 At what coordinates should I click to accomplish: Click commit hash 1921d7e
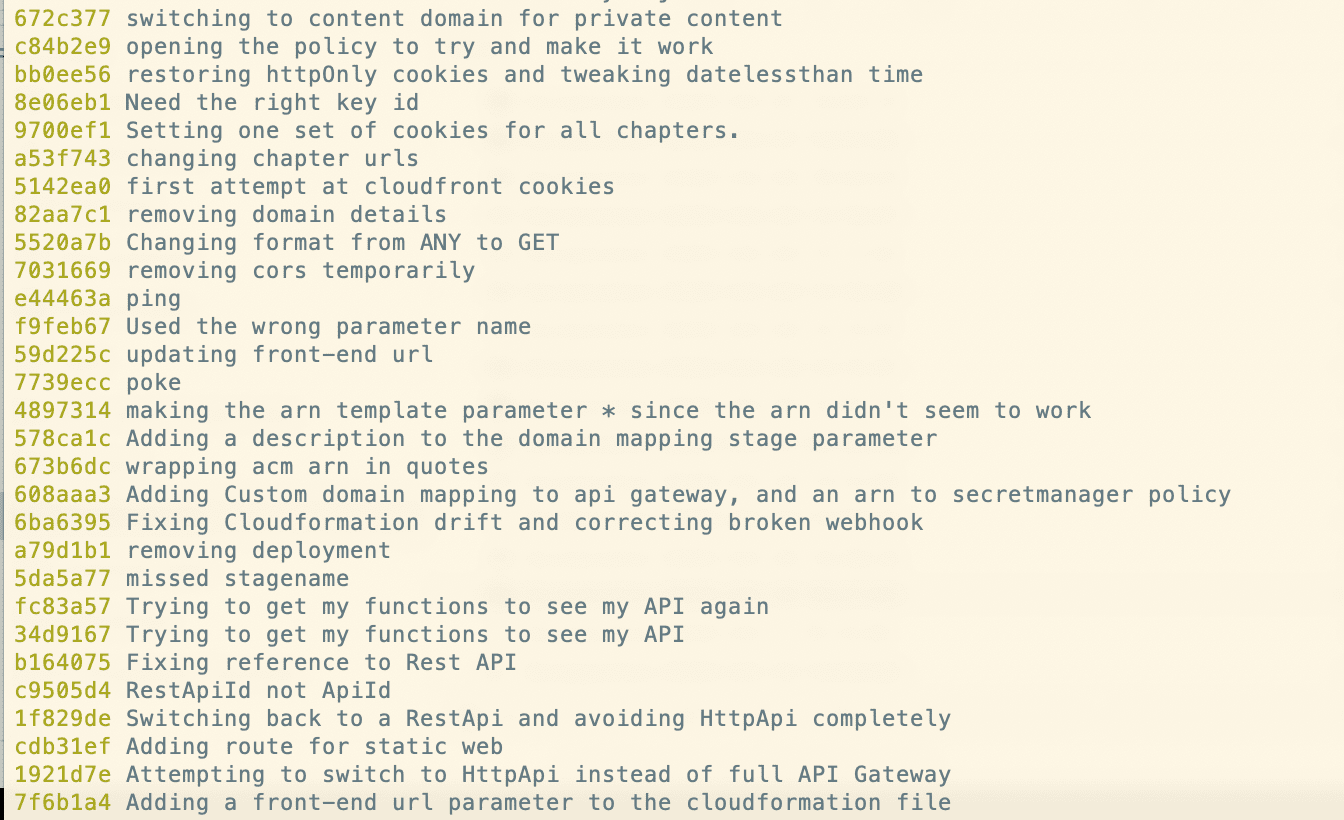coord(62,775)
